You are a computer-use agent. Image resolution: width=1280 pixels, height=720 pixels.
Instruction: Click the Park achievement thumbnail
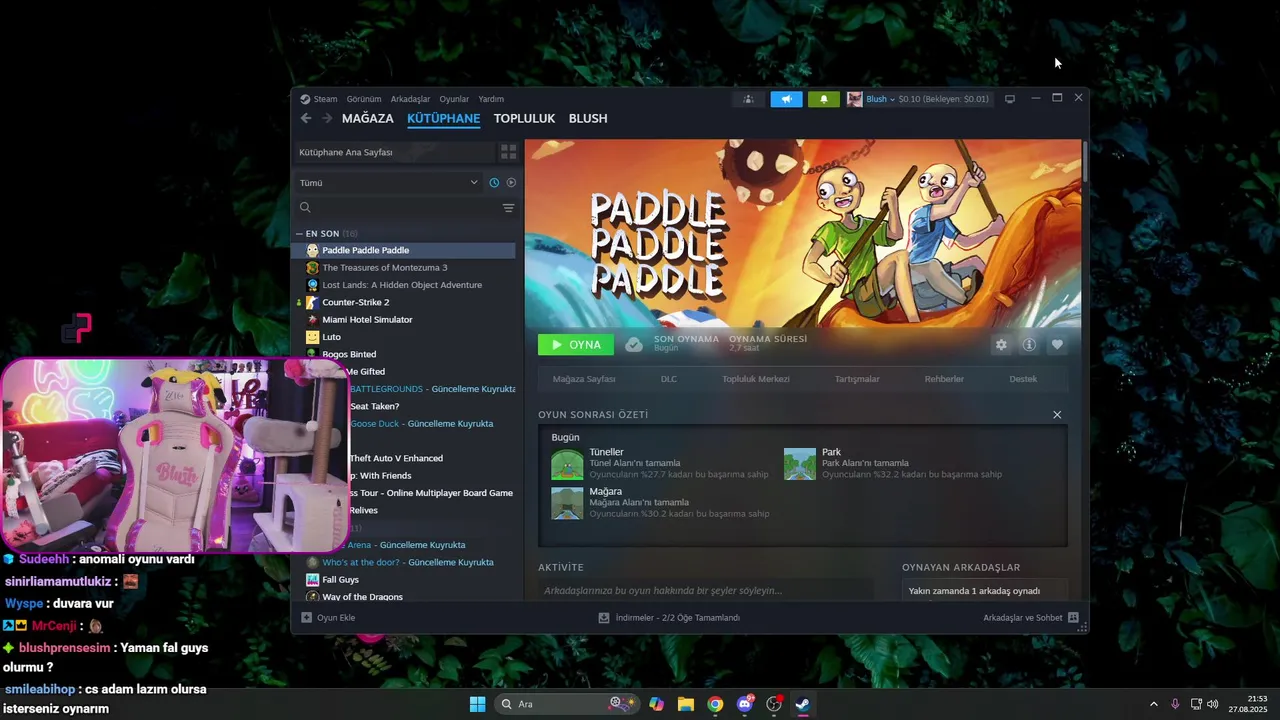(799, 465)
